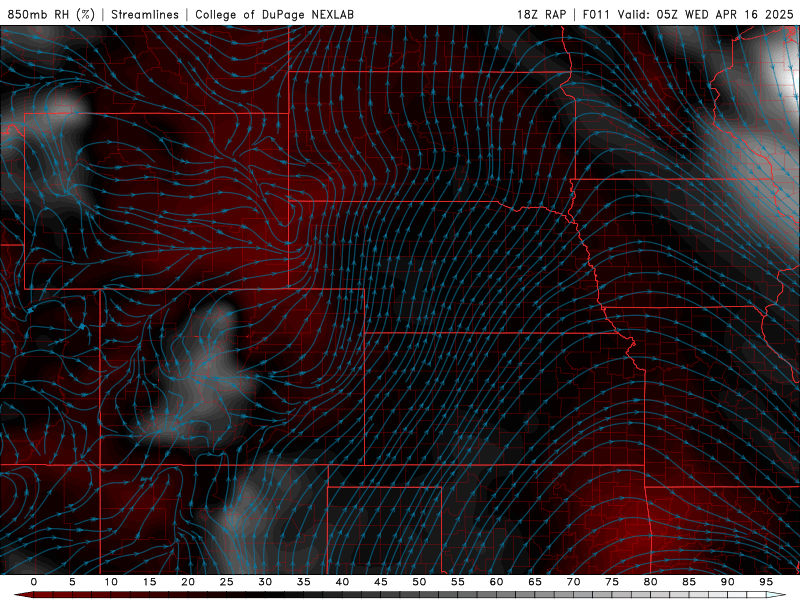Click the "50" color scale label

(x=419, y=582)
